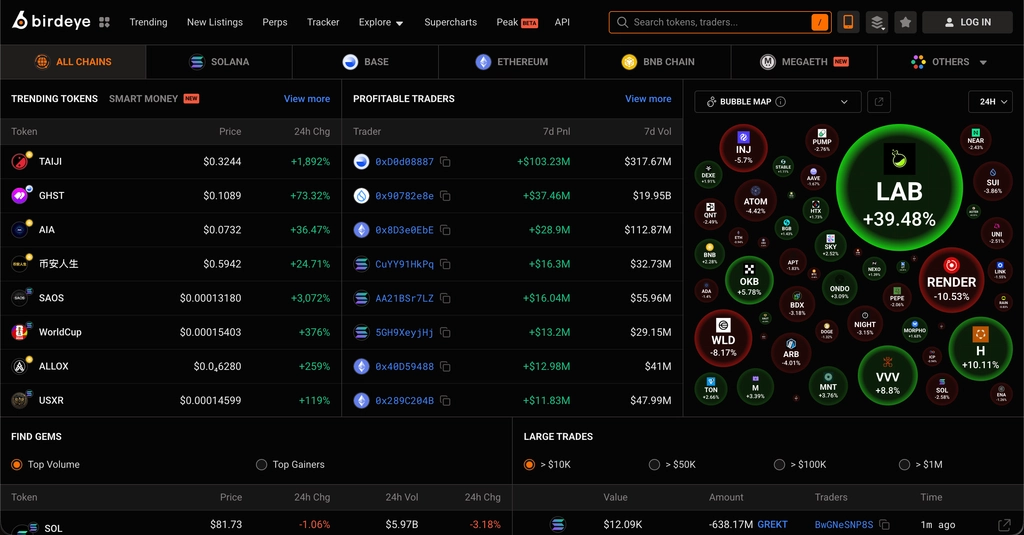Open Trending in the top navigation

pyautogui.click(x=148, y=22)
